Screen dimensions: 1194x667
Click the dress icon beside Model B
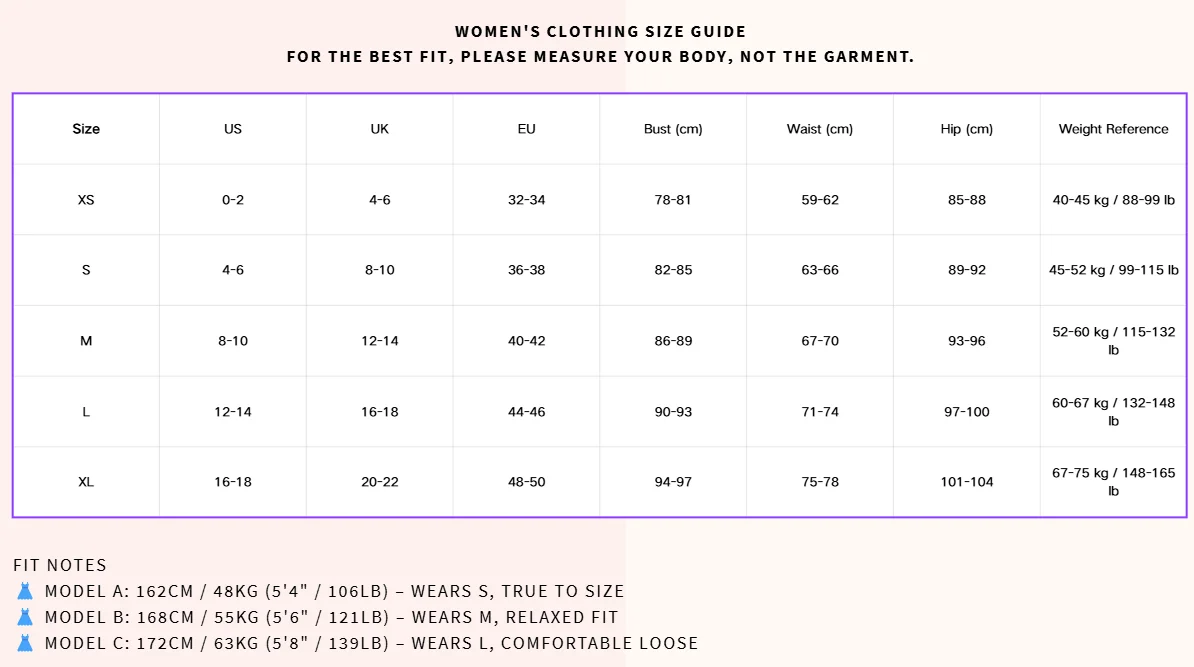[25, 617]
